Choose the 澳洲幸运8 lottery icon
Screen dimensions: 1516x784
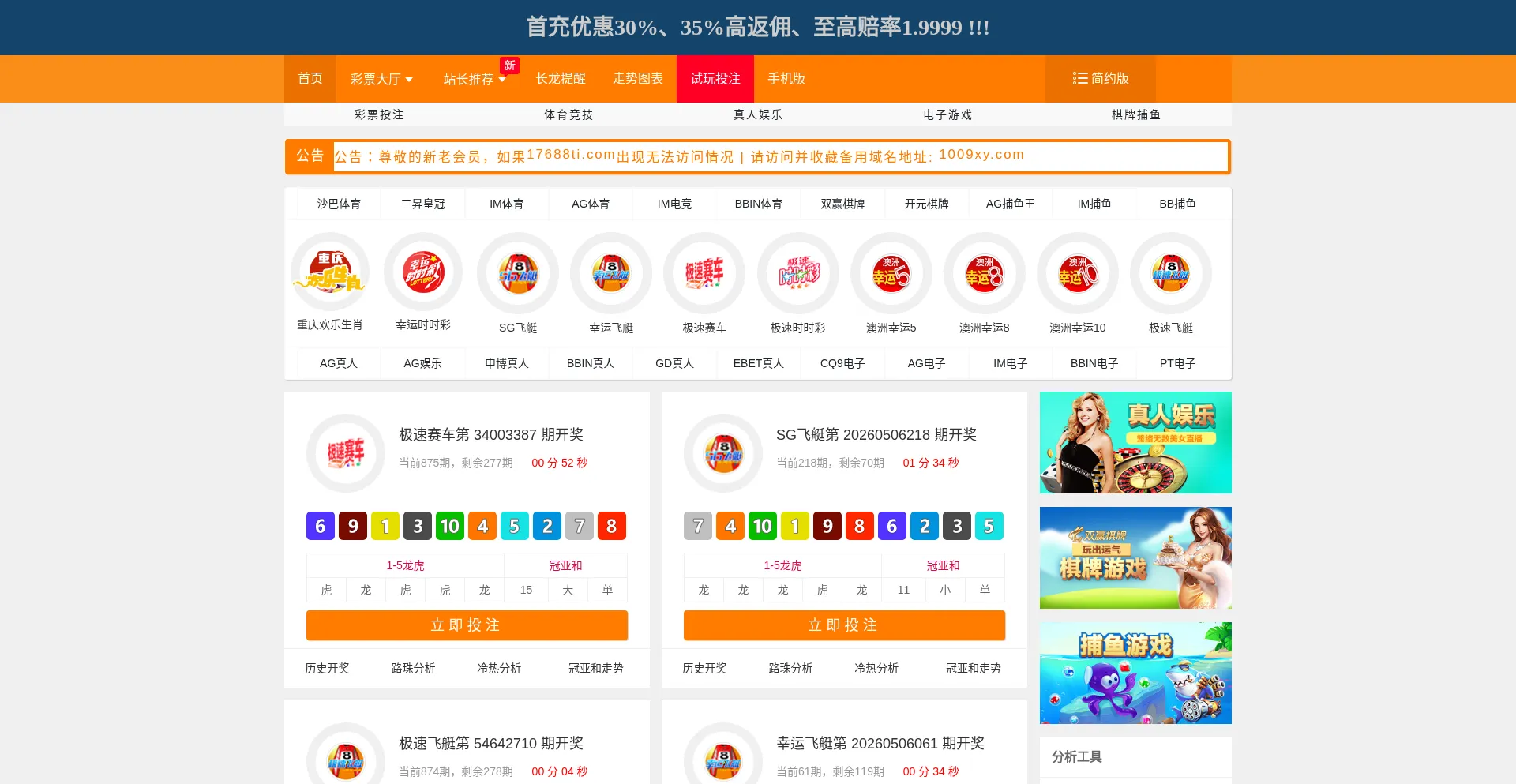click(984, 273)
